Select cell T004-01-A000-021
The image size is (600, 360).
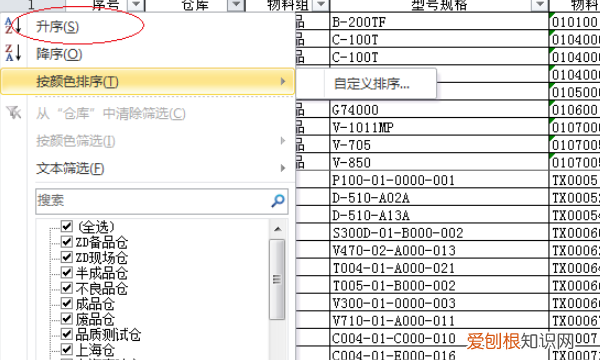pyautogui.click(x=439, y=268)
